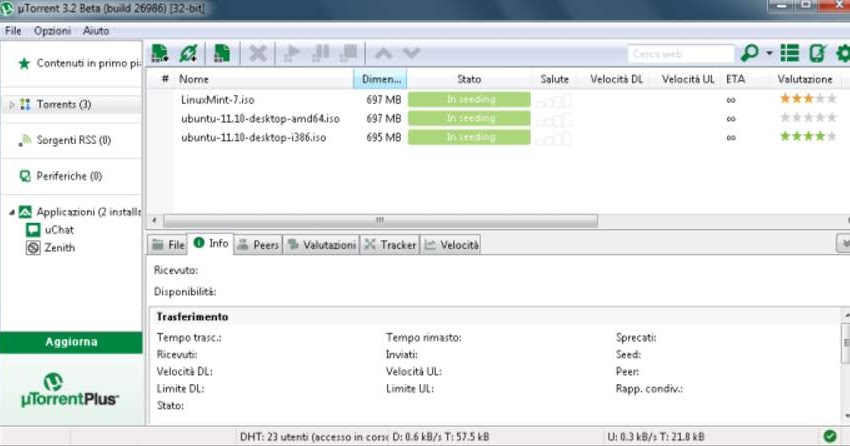Click the Pause torrent icon
Viewport: 850px width, 446px height.
(x=320, y=53)
